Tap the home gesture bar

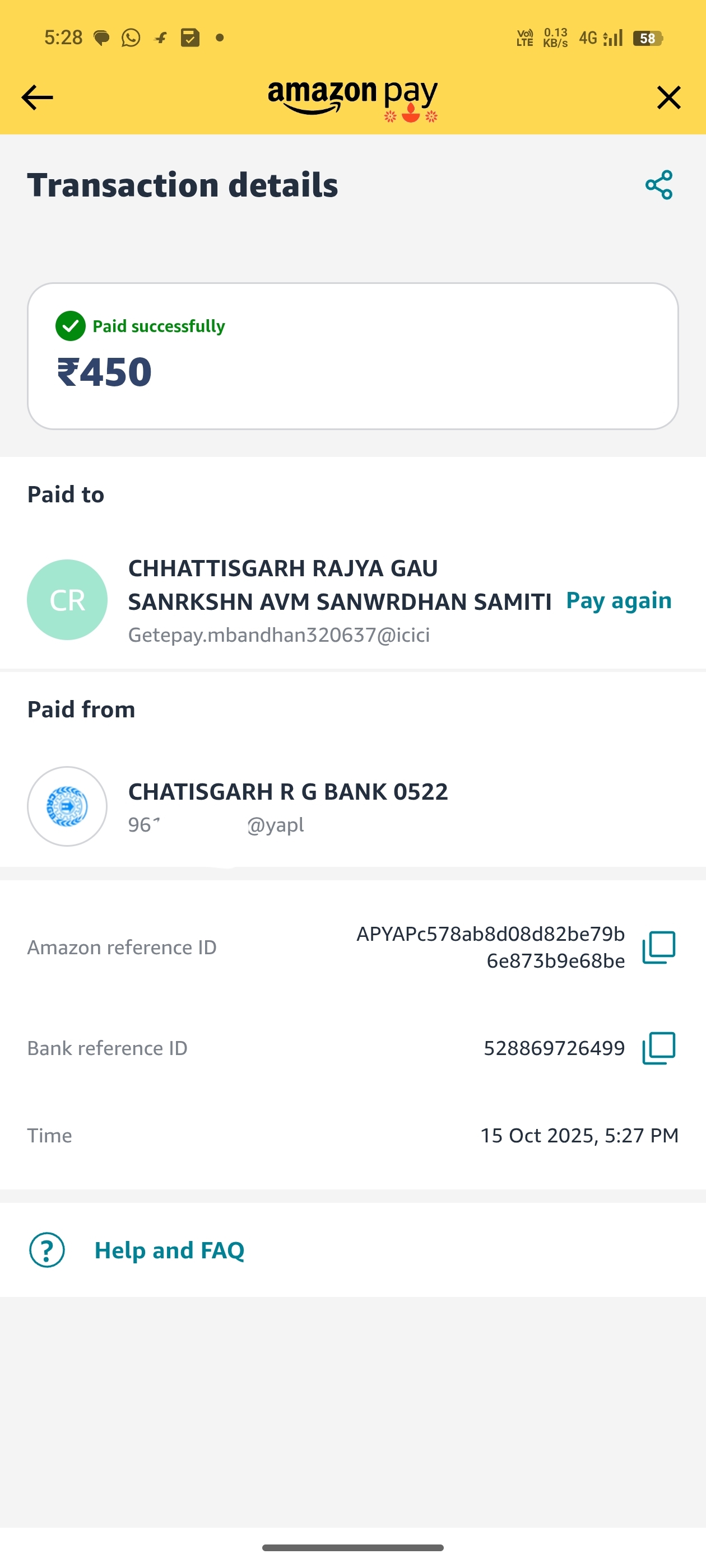[x=352, y=1547]
